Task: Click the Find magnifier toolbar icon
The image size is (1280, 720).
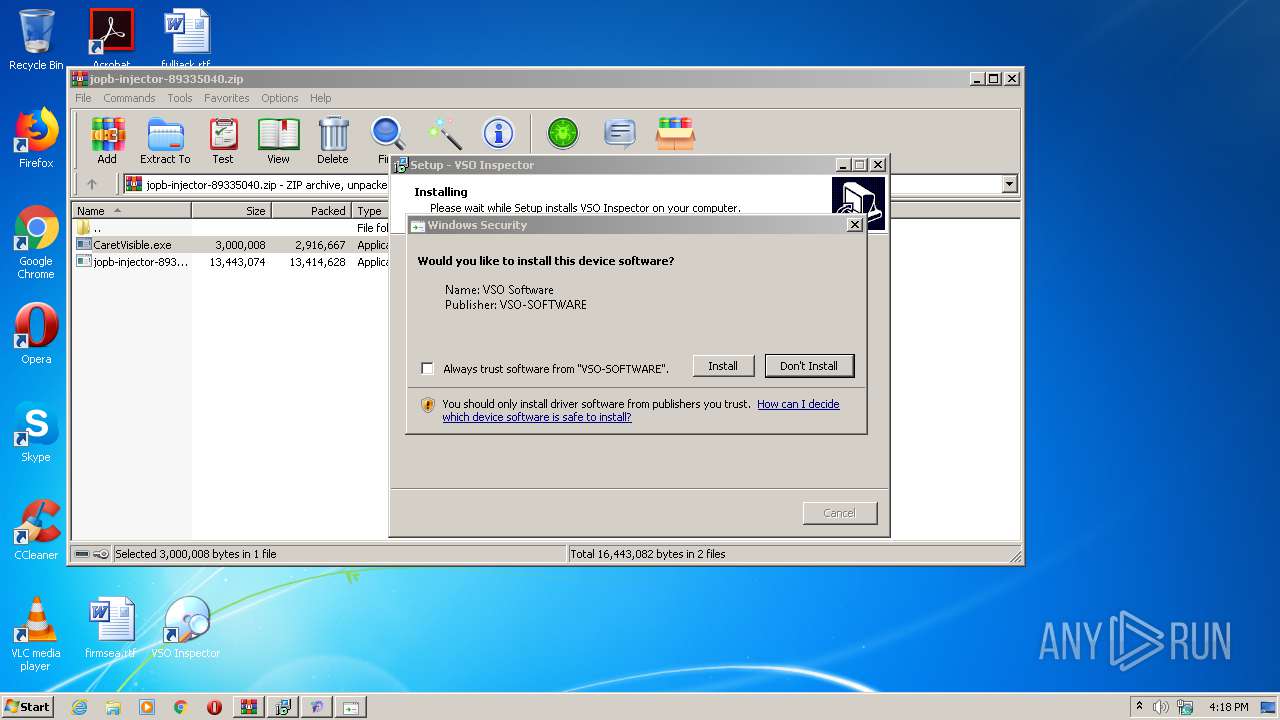Action: tap(388, 138)
